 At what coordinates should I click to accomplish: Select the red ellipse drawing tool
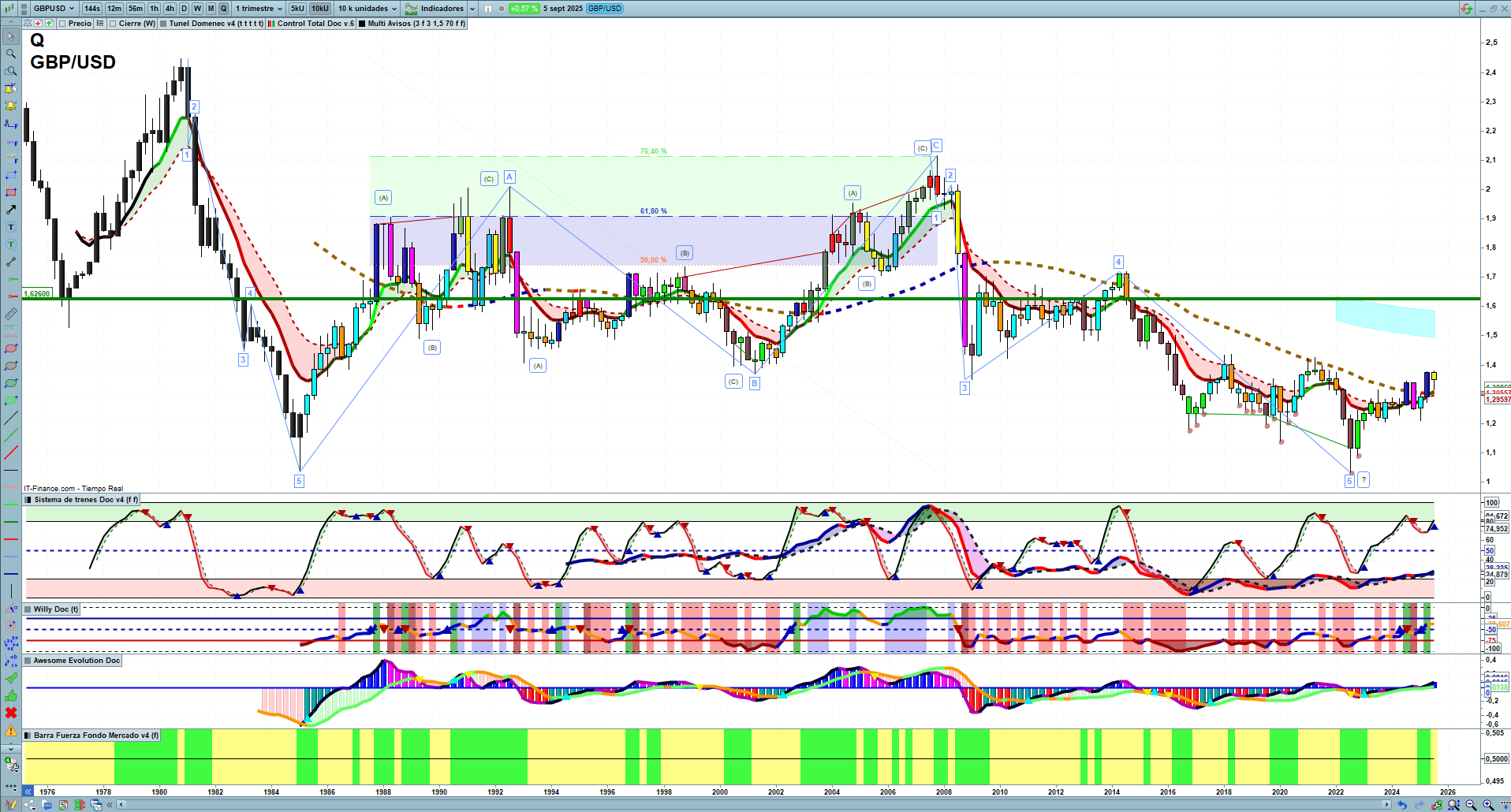click(x=11, y=348)
